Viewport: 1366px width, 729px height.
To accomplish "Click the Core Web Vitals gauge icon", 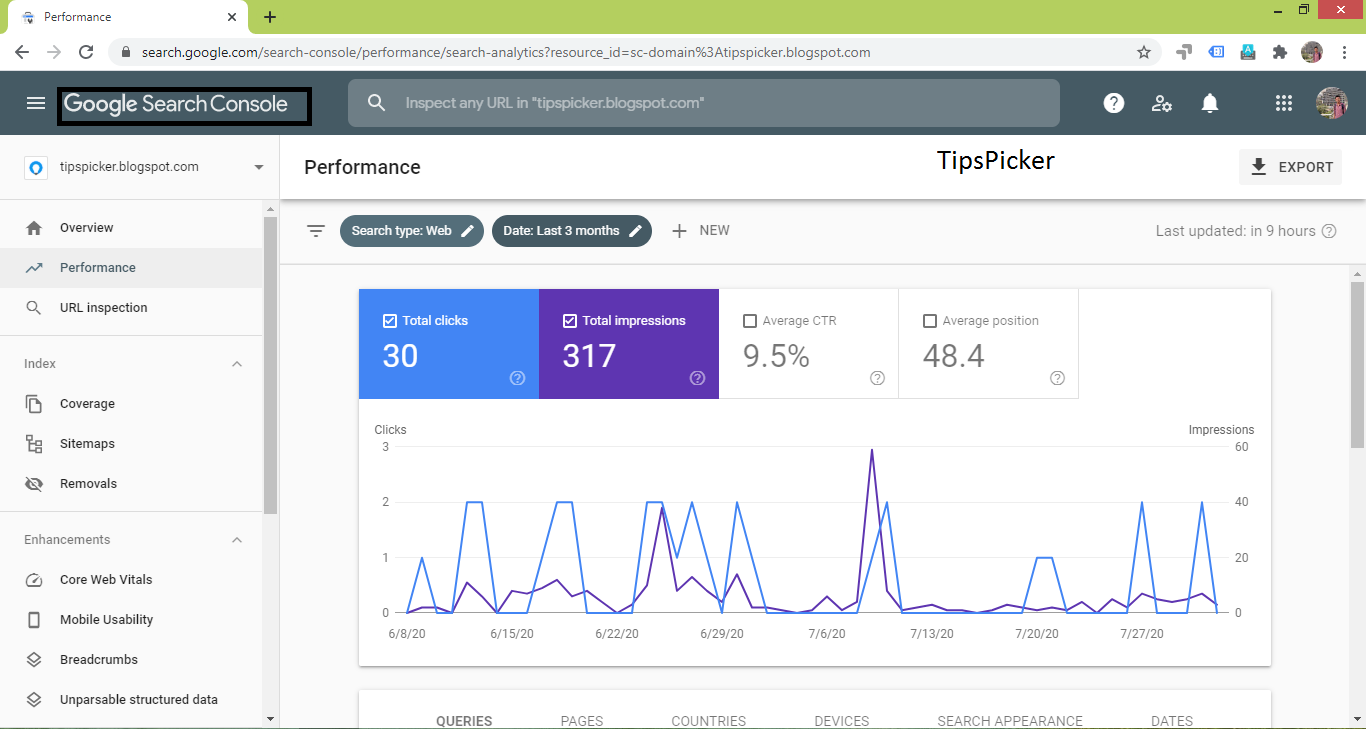I will [x=34, y=580].
